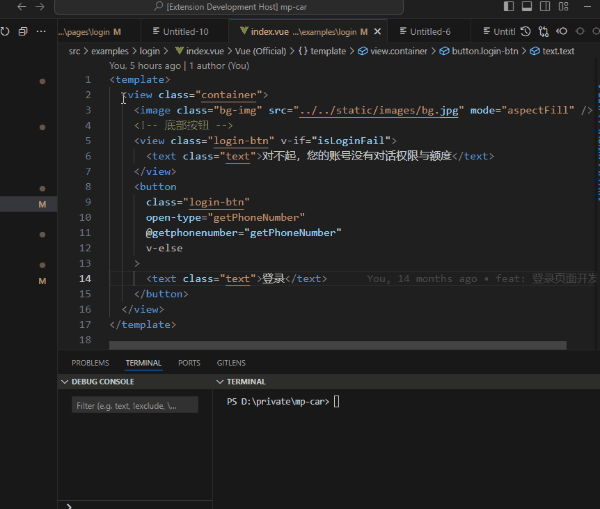Click the previous change arrow icon
This screenshot has height=509, width=600.
559,32
